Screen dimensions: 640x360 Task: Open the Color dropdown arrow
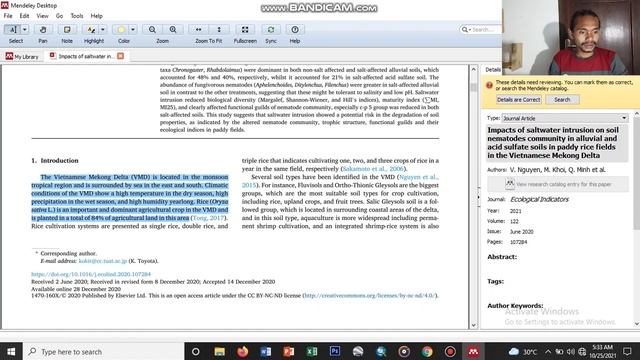(133, 30)
